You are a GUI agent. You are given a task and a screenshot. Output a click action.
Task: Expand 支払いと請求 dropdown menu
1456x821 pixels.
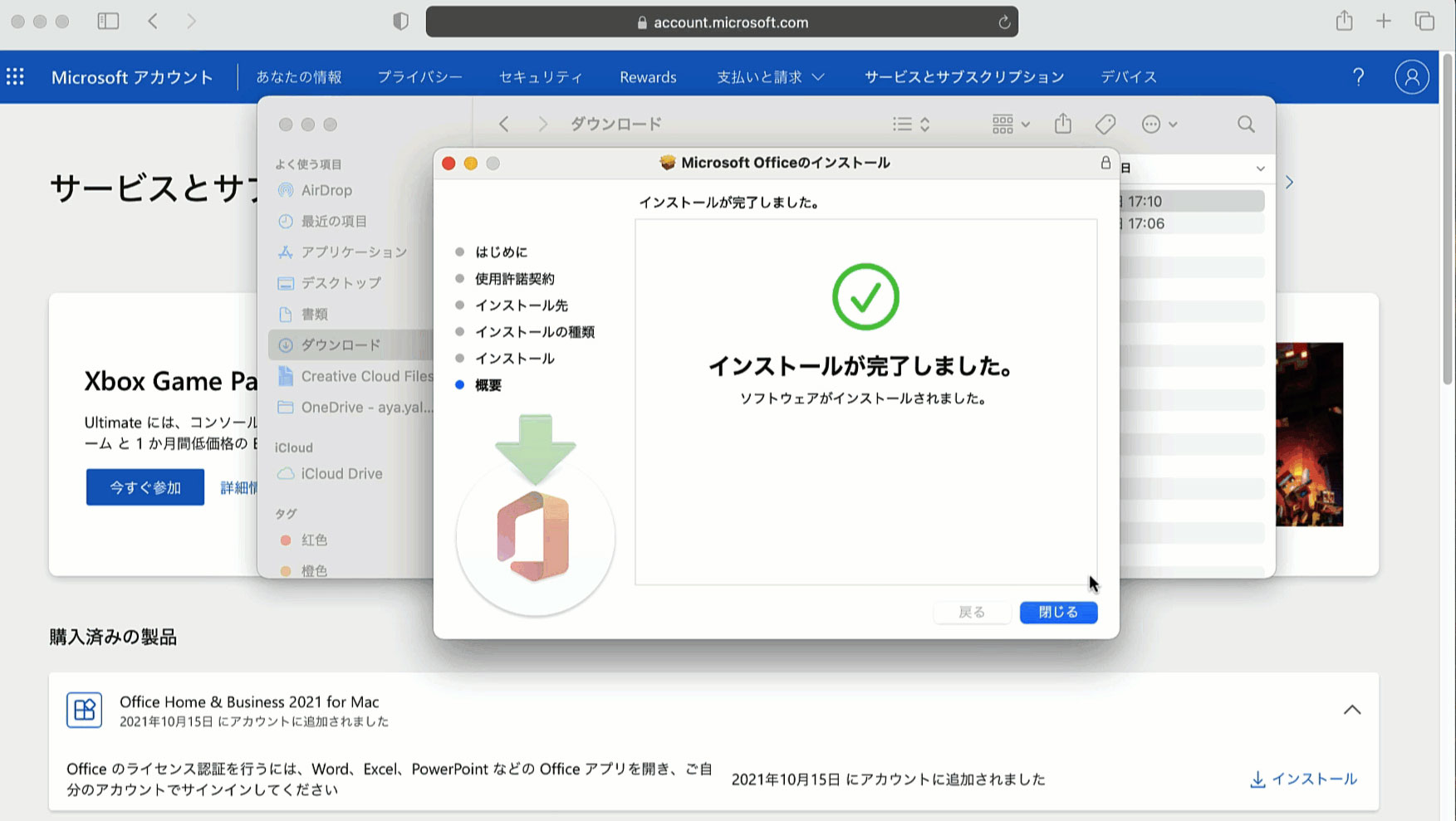[x=770, y=77]
